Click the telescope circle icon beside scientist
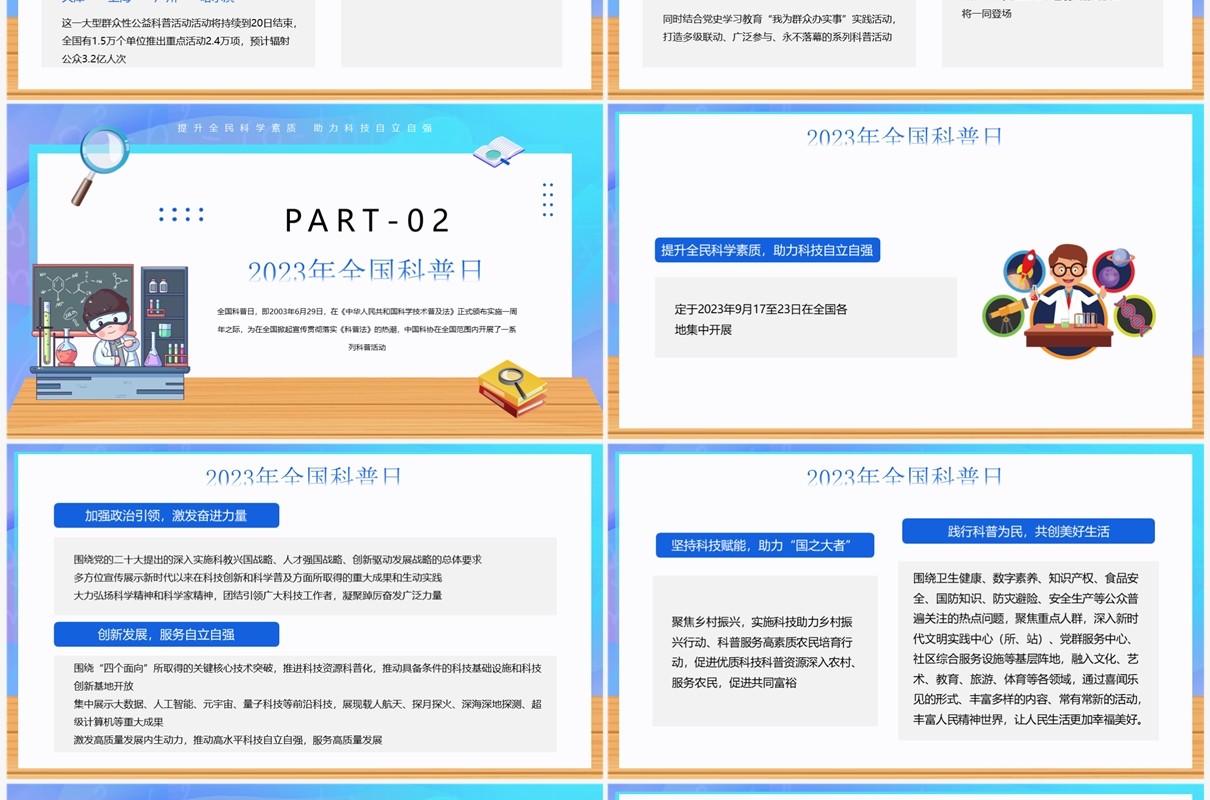 [x=1003, y=316]
